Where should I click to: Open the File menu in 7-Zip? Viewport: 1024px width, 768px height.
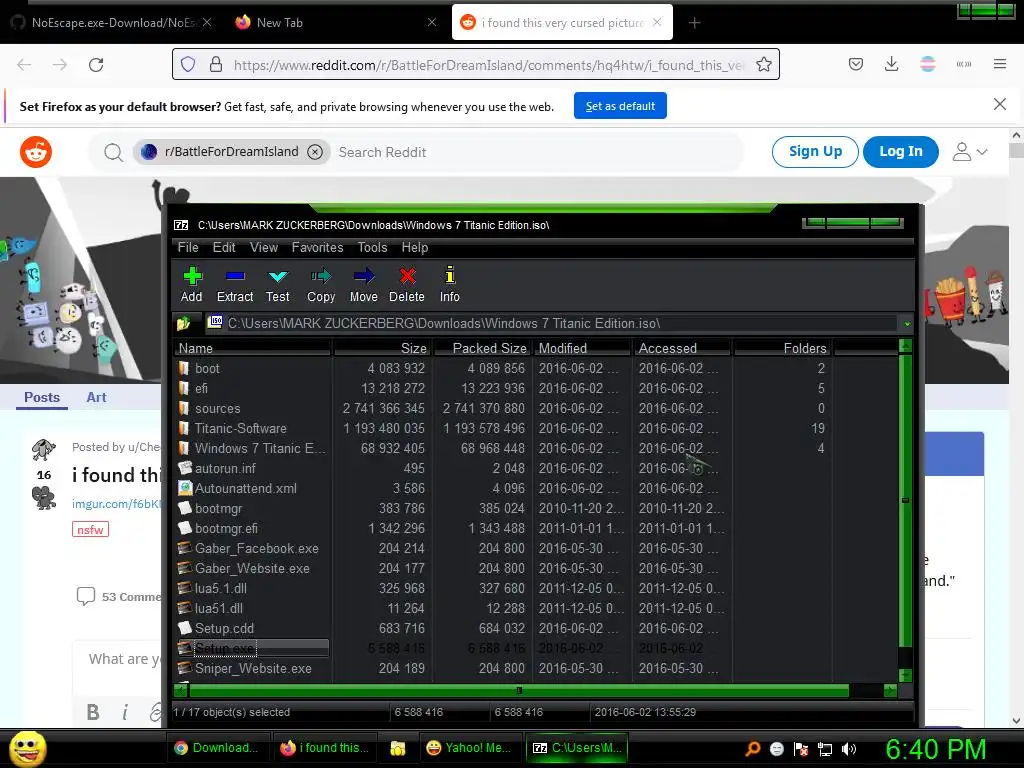188,248
